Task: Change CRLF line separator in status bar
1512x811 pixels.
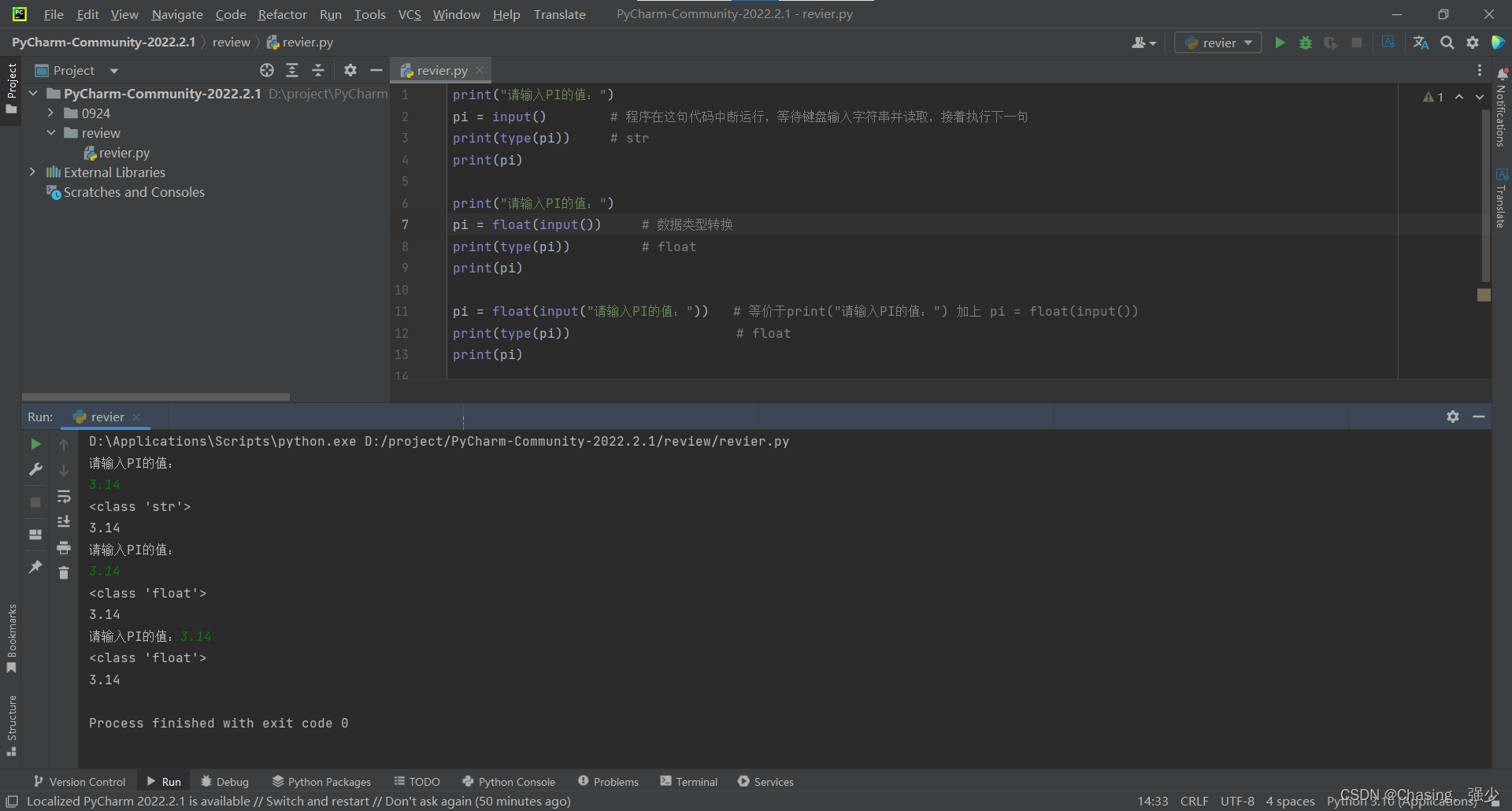Action: (1194, 801)
